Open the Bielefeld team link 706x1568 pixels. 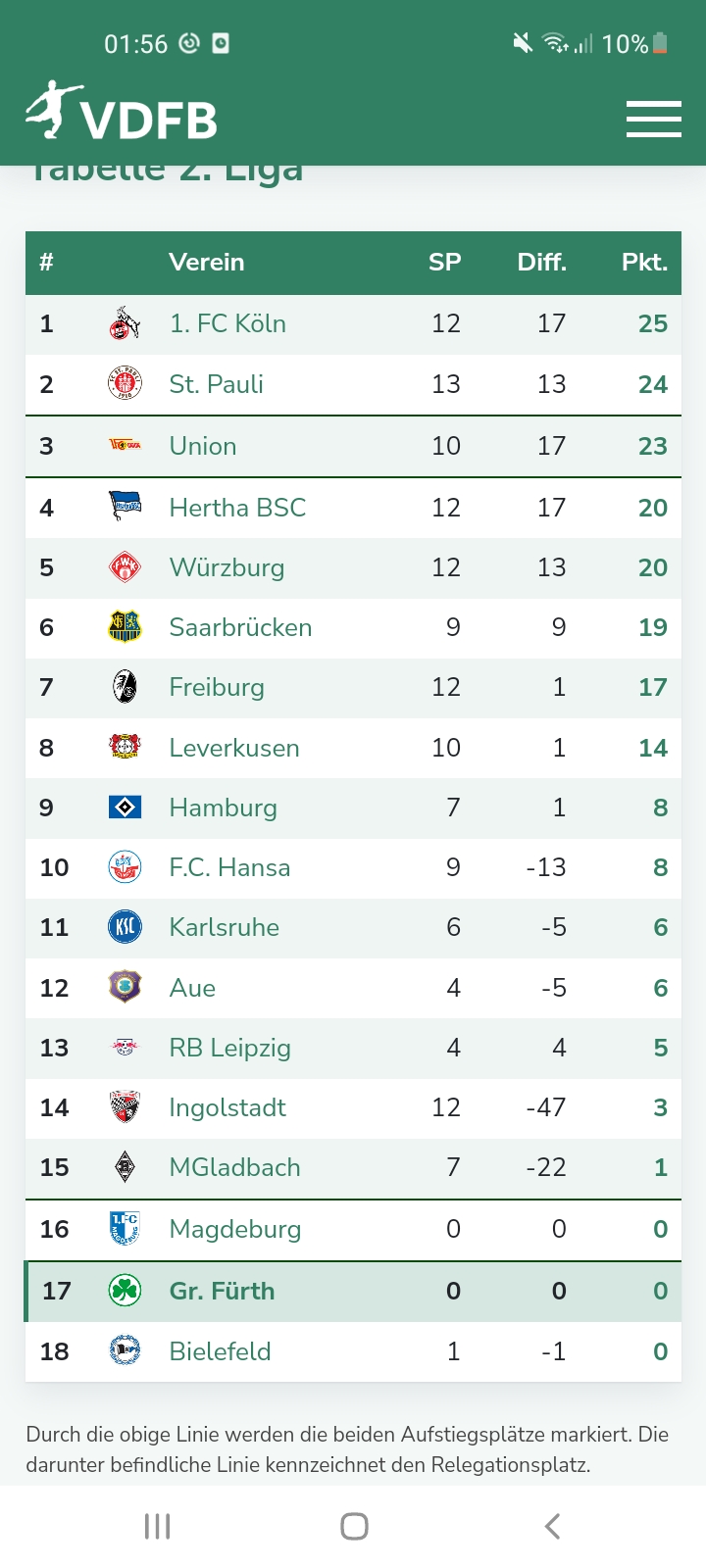(220, 1351)
